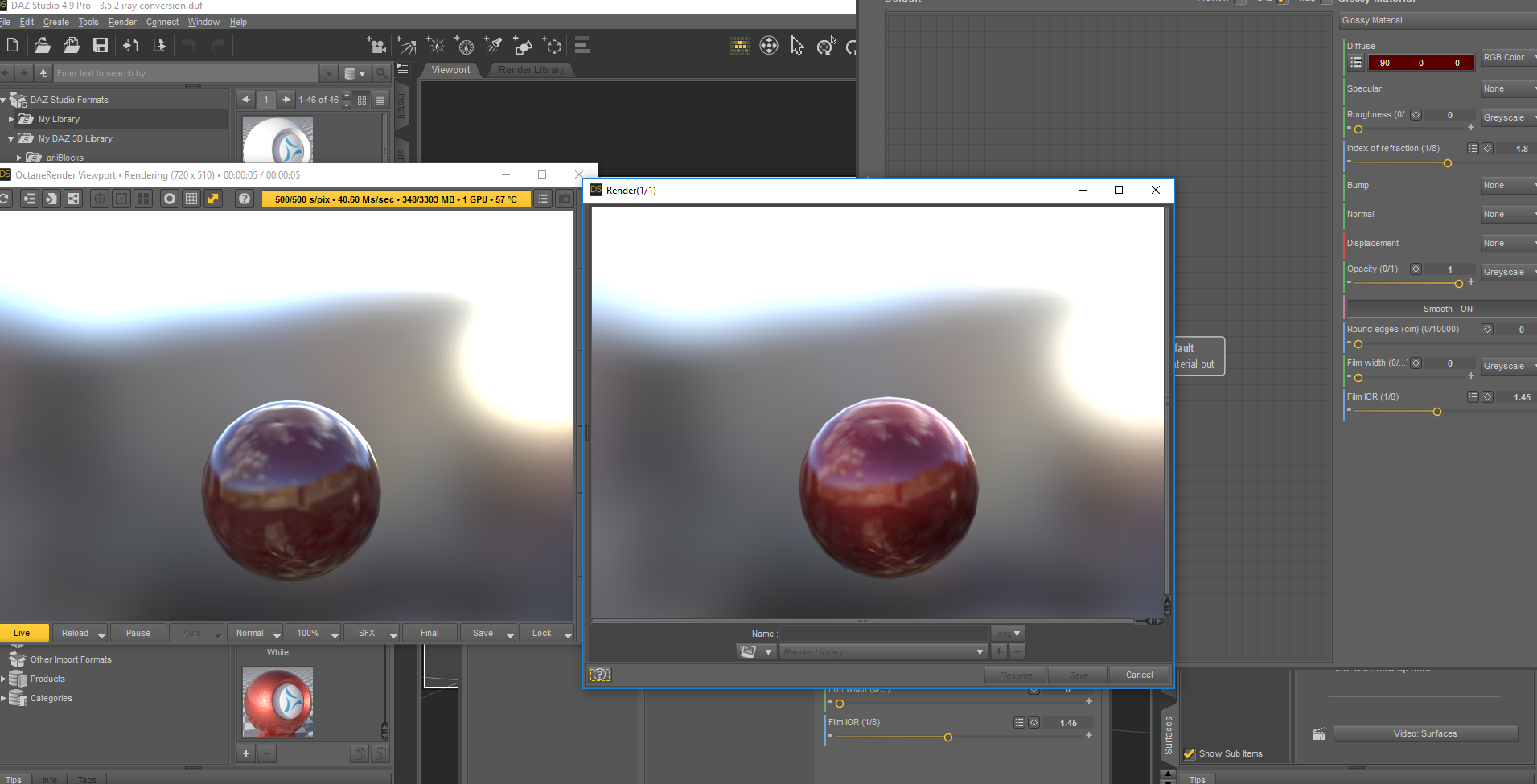Open OctaneRender Viewport help question icon
Screen dimensions: 1537x784
point(245,199)
